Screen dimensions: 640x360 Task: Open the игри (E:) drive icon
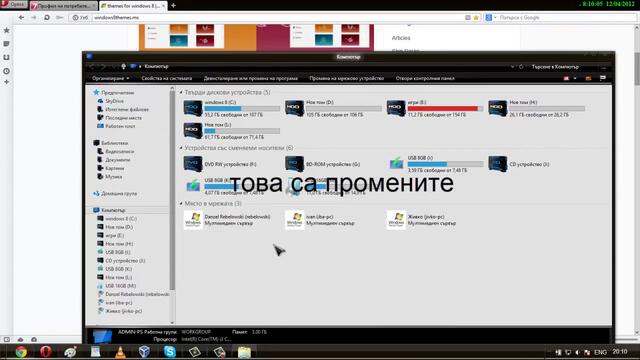tap(396, 108)
